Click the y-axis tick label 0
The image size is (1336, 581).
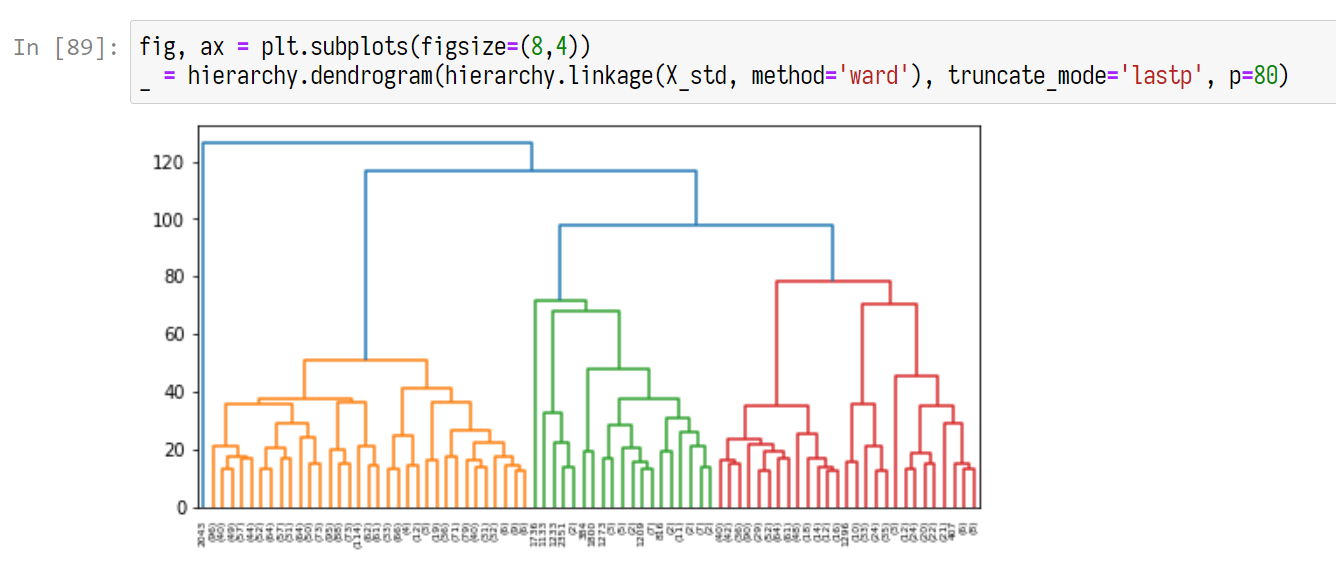coord(181,507)
